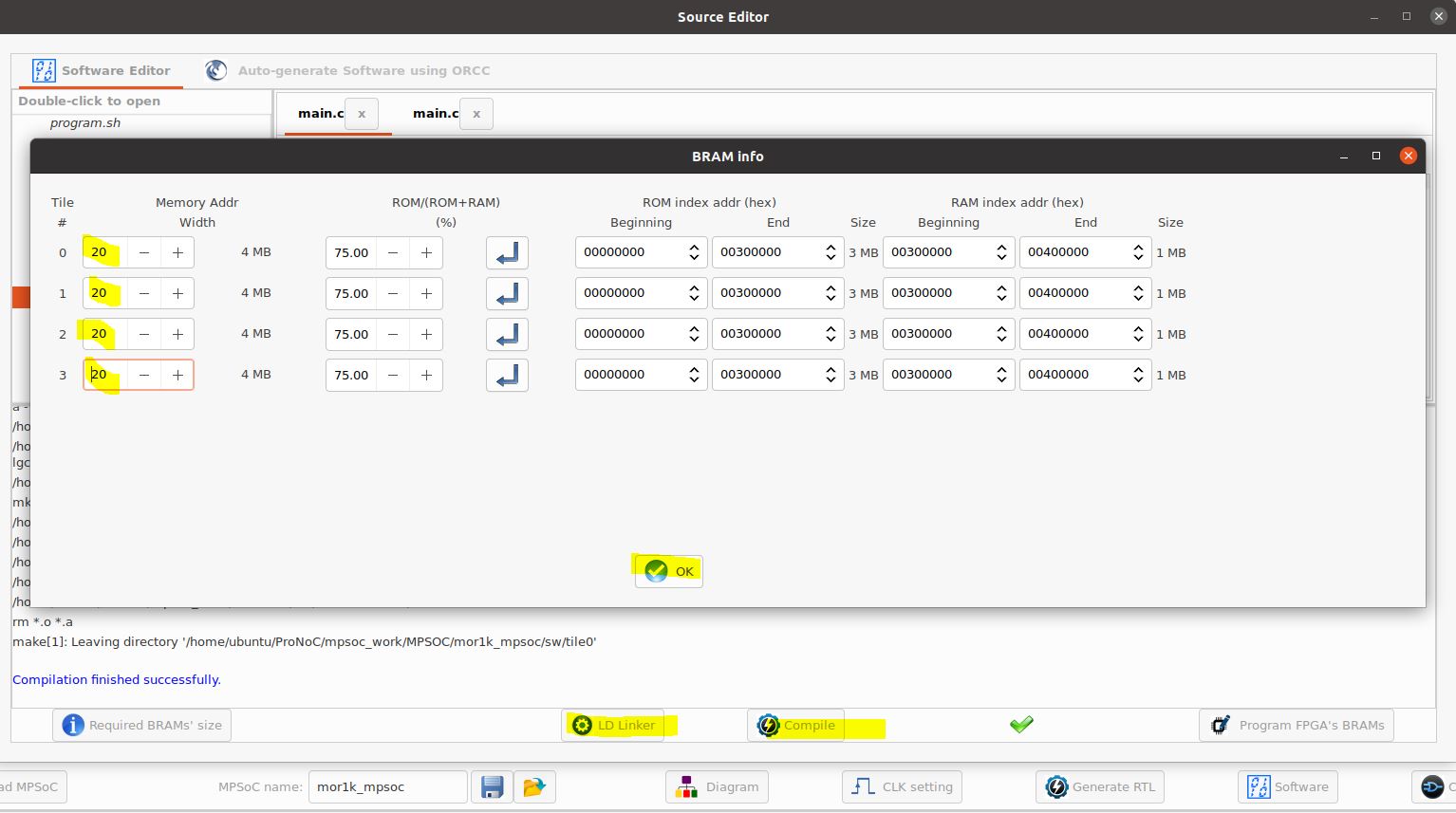Close the second main.c tab
The image size is (1456, 813).
[x=476, y=114]
